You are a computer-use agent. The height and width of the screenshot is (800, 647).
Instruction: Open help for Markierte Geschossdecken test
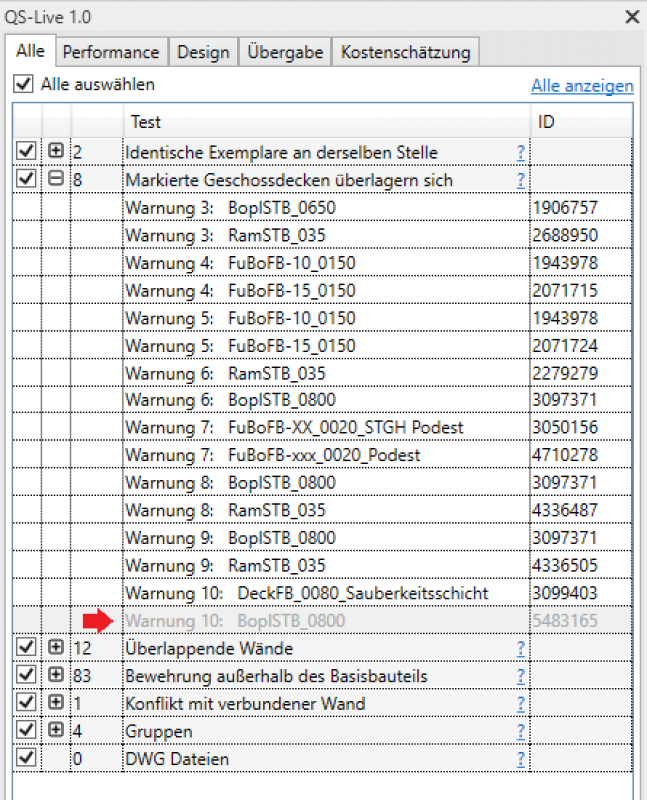[520, 180]
